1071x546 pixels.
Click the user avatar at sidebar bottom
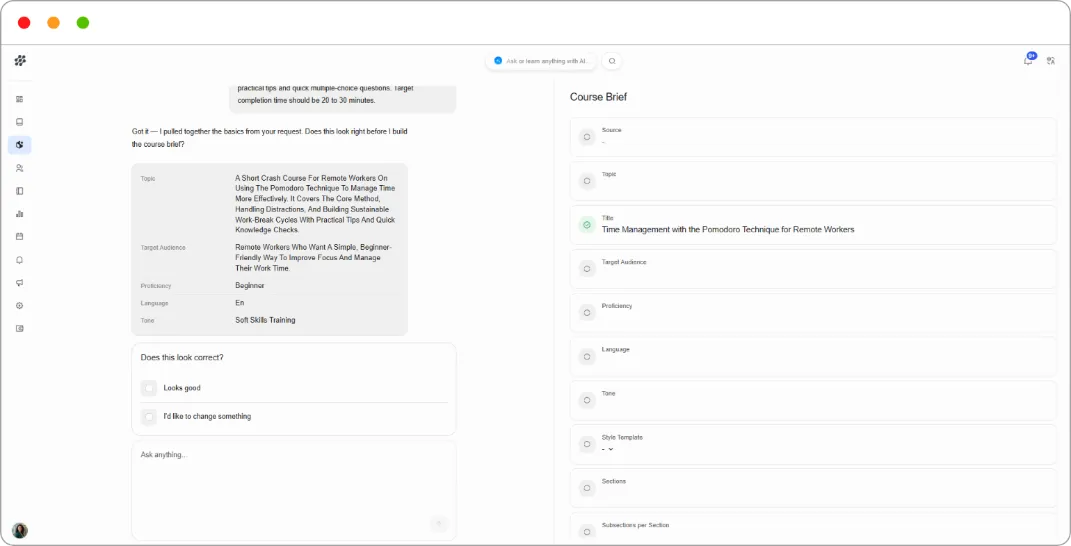pyautogui.click(x=20, y=530)
